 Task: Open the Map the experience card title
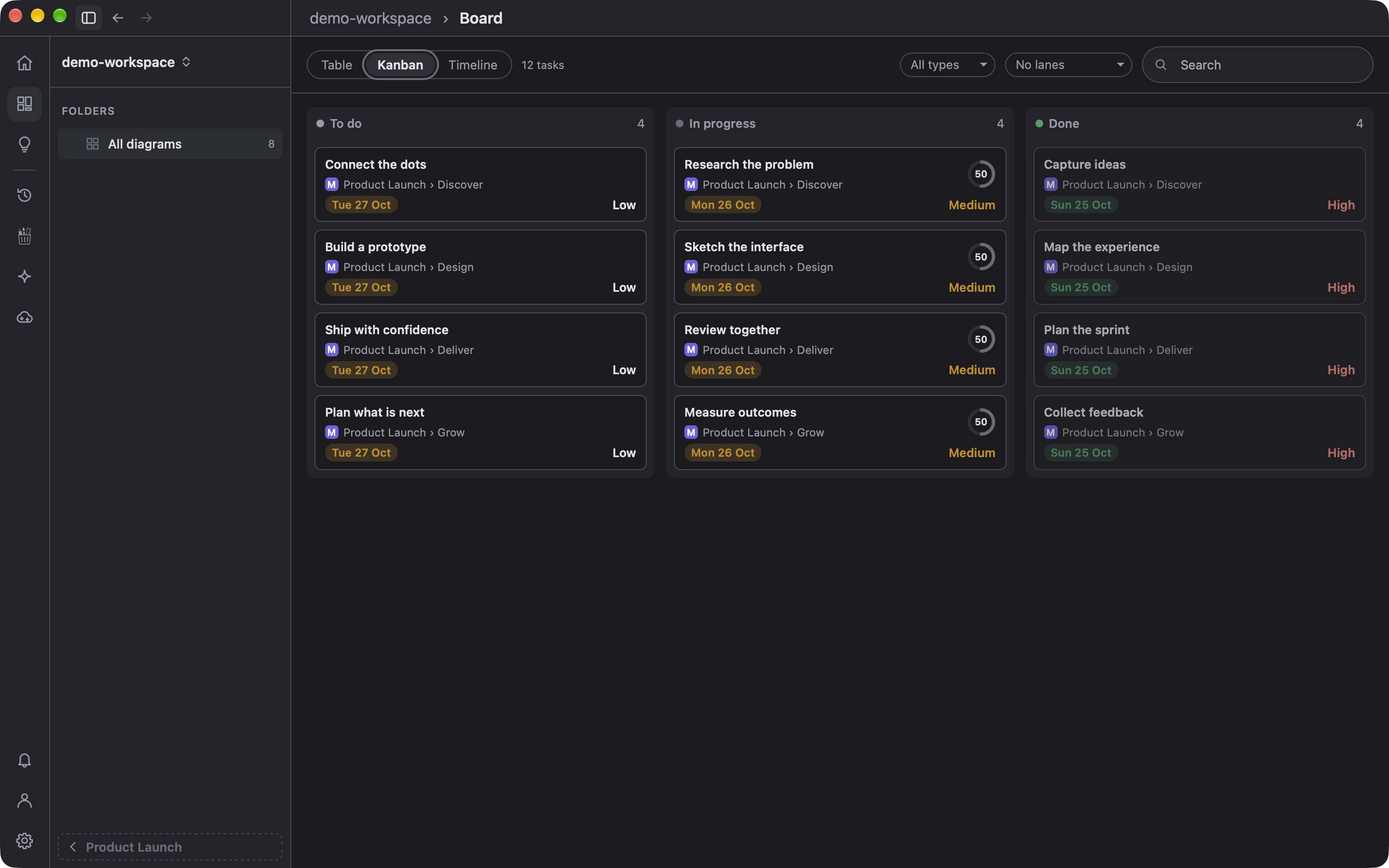pos(1102,247)
